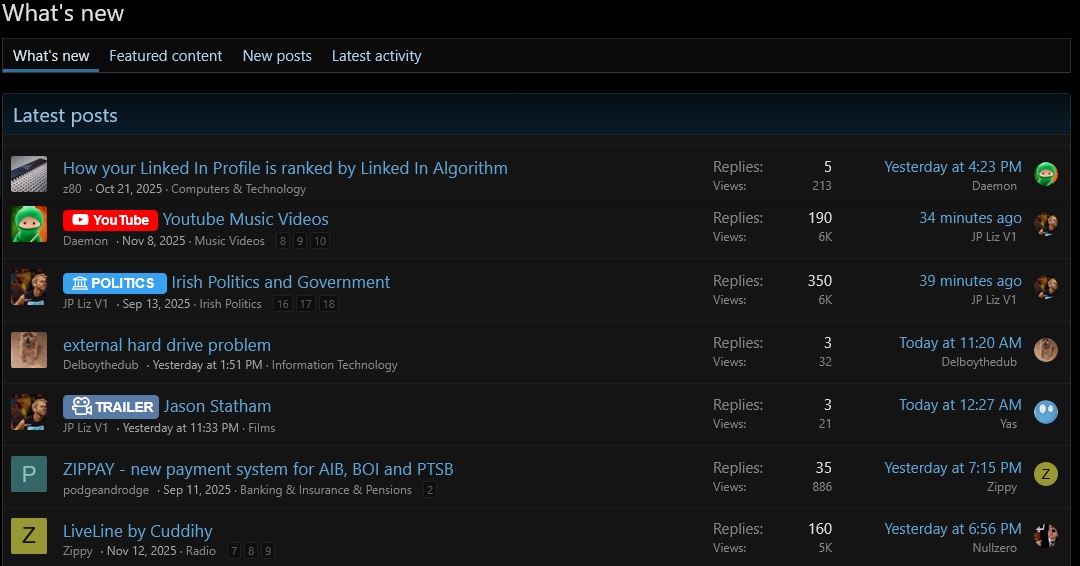Select the Latest activity tab
Image resolution: width=1080 pixels, height=566 pixels.
(376, 56)
